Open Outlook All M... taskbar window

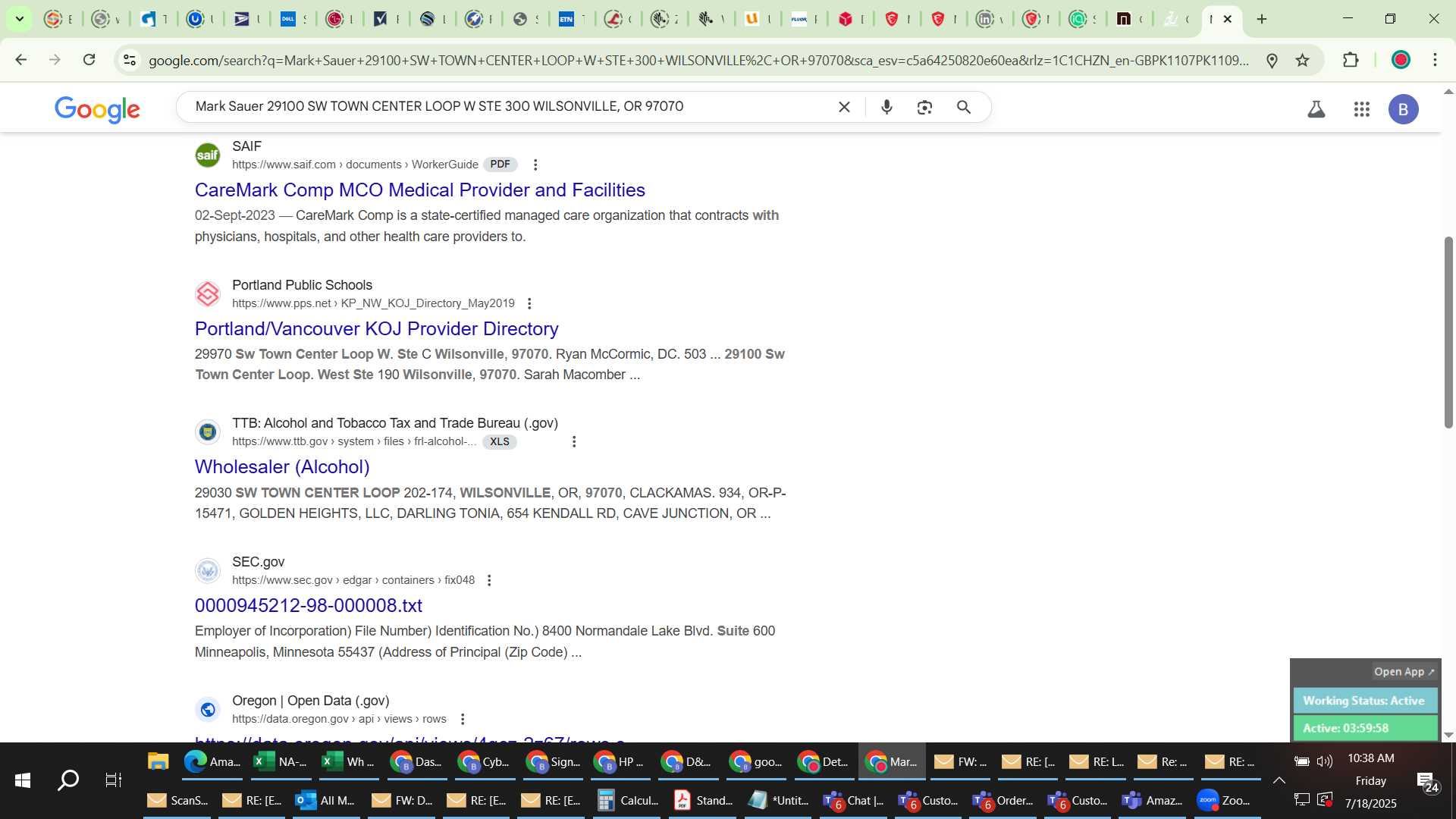click(x=326, y=800)
